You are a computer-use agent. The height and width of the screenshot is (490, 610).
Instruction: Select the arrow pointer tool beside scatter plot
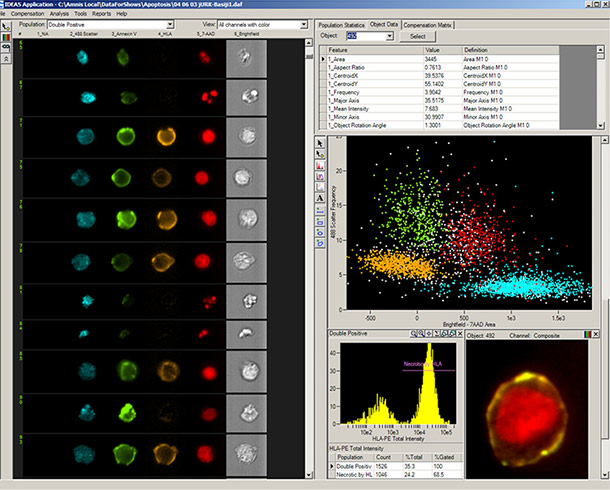[321, 144]
